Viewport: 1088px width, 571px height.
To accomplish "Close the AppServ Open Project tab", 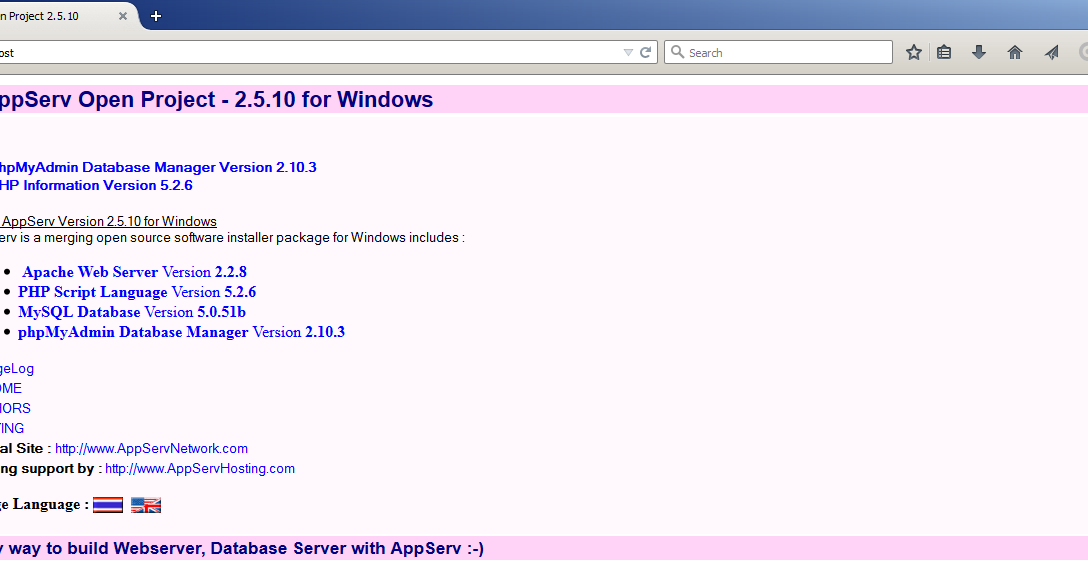I will [123, 16].
